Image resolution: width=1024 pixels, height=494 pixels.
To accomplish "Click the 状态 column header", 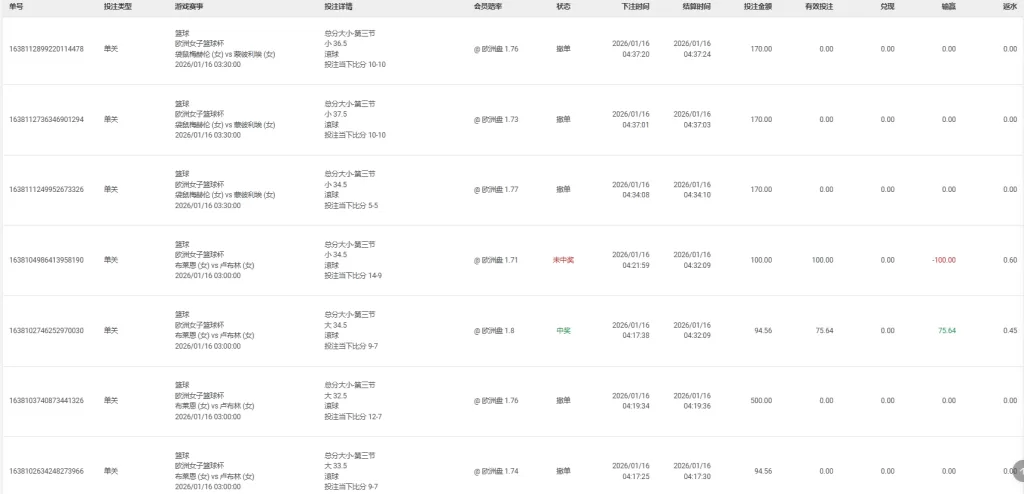I will tap(563, 6).
